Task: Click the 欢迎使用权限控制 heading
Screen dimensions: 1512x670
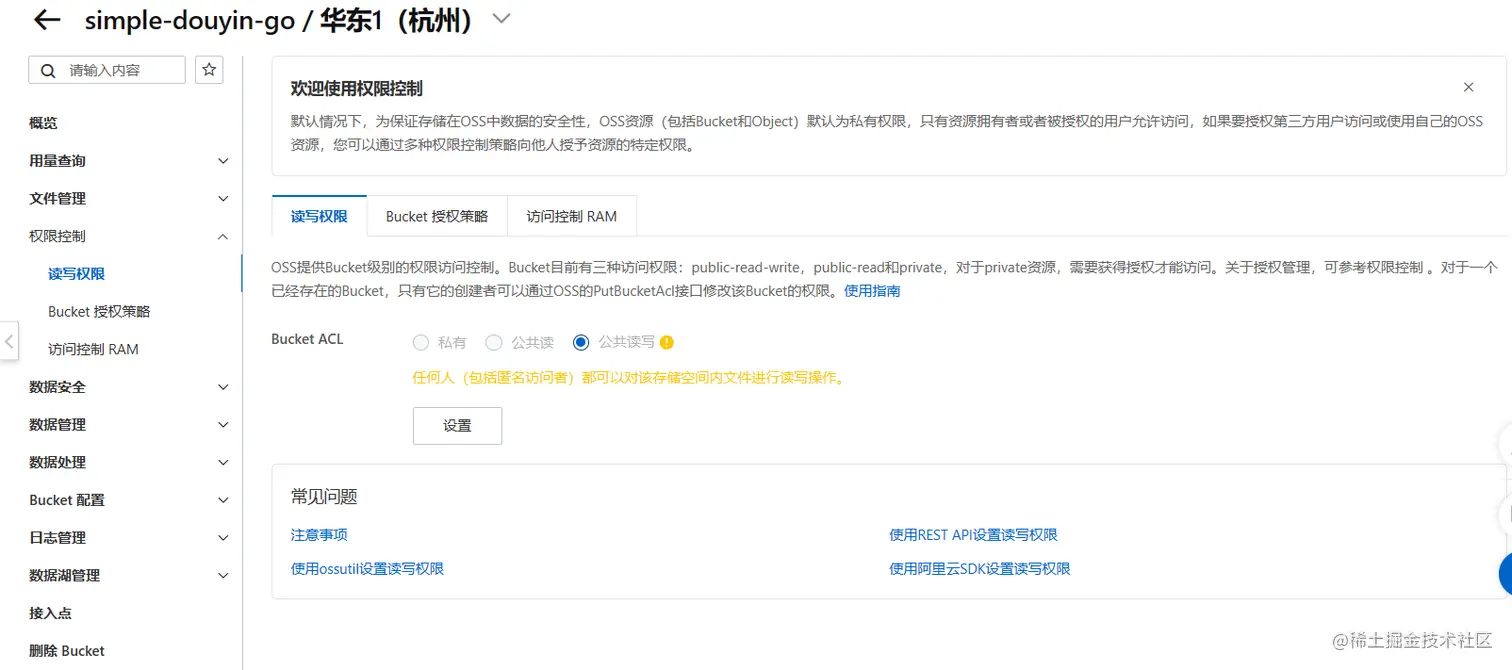Action: click(x=357, y=89)
